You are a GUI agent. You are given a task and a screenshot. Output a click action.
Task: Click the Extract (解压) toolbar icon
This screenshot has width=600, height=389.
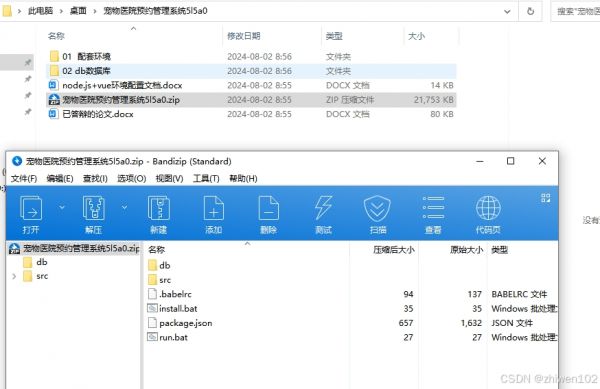pyautogui.click(x=93, y=214)
